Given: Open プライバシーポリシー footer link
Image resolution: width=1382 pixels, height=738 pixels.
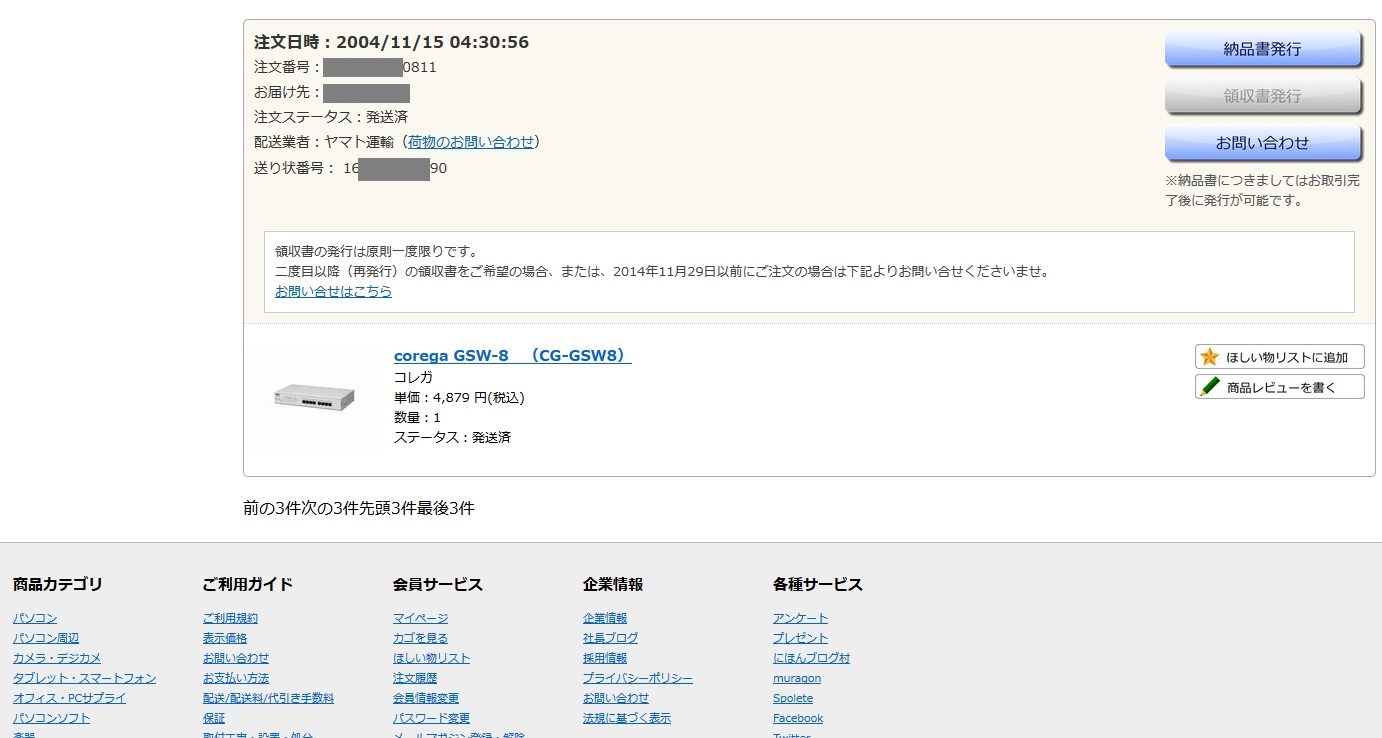Looking at the screenshot, I should tap(637, 678).
